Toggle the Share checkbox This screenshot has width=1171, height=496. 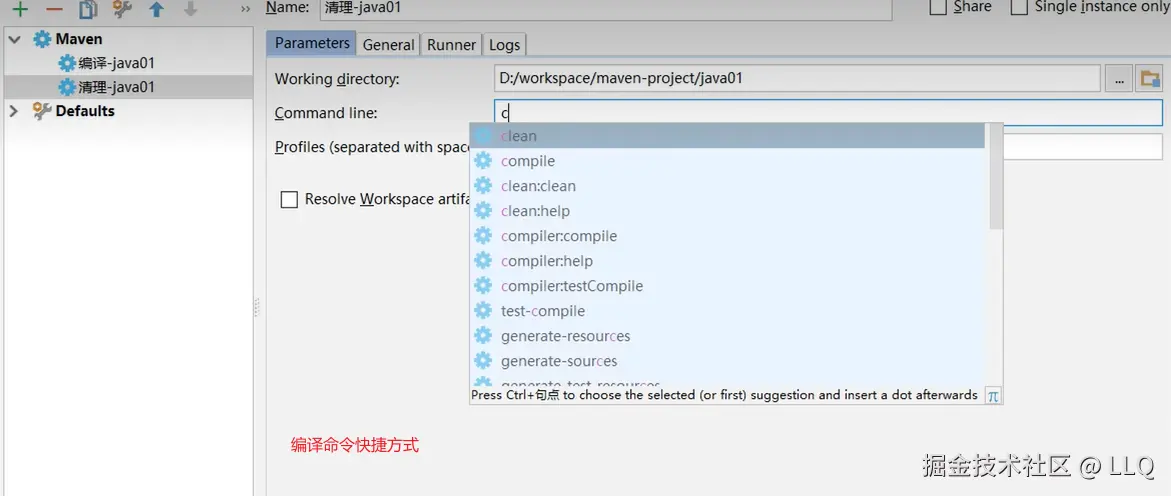(938, 7)
